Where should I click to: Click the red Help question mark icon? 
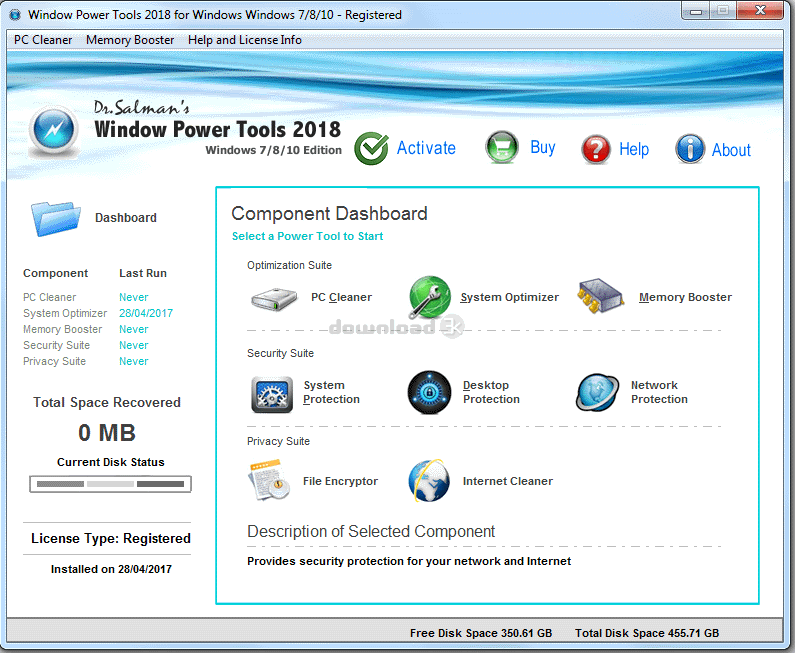click(x=596, y=149)
